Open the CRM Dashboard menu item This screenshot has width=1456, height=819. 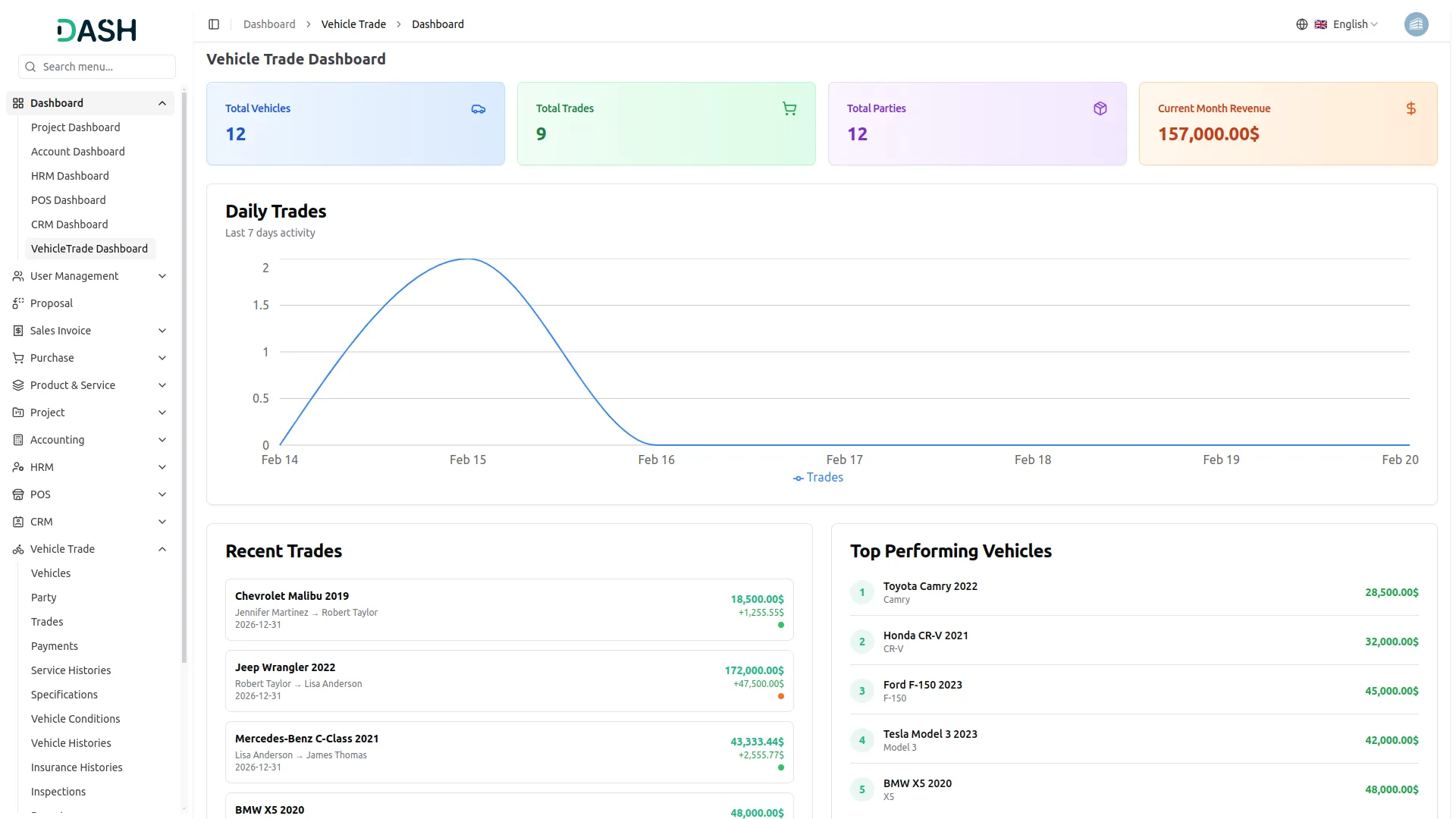point(70,224)
